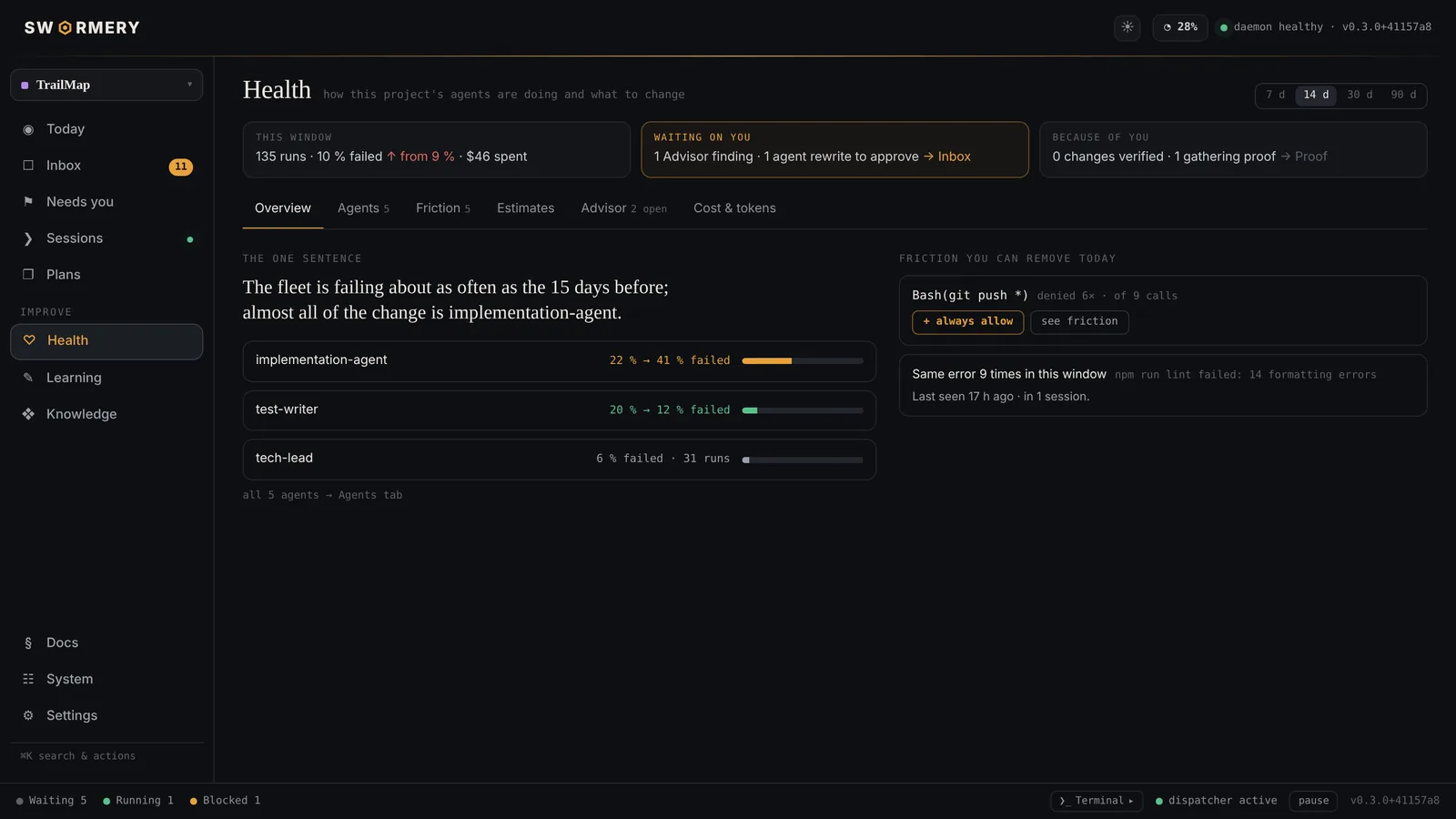
Task: Open the 28% usage indicator
Action: [1179, 27]
